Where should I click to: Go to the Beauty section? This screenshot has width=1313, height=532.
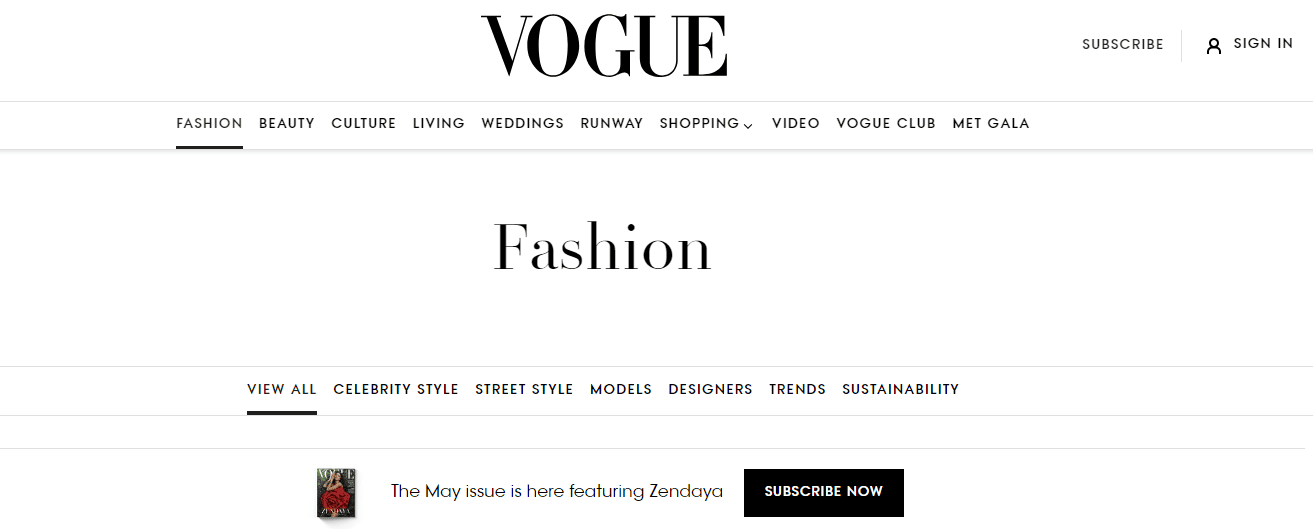(x=287, y=124)
